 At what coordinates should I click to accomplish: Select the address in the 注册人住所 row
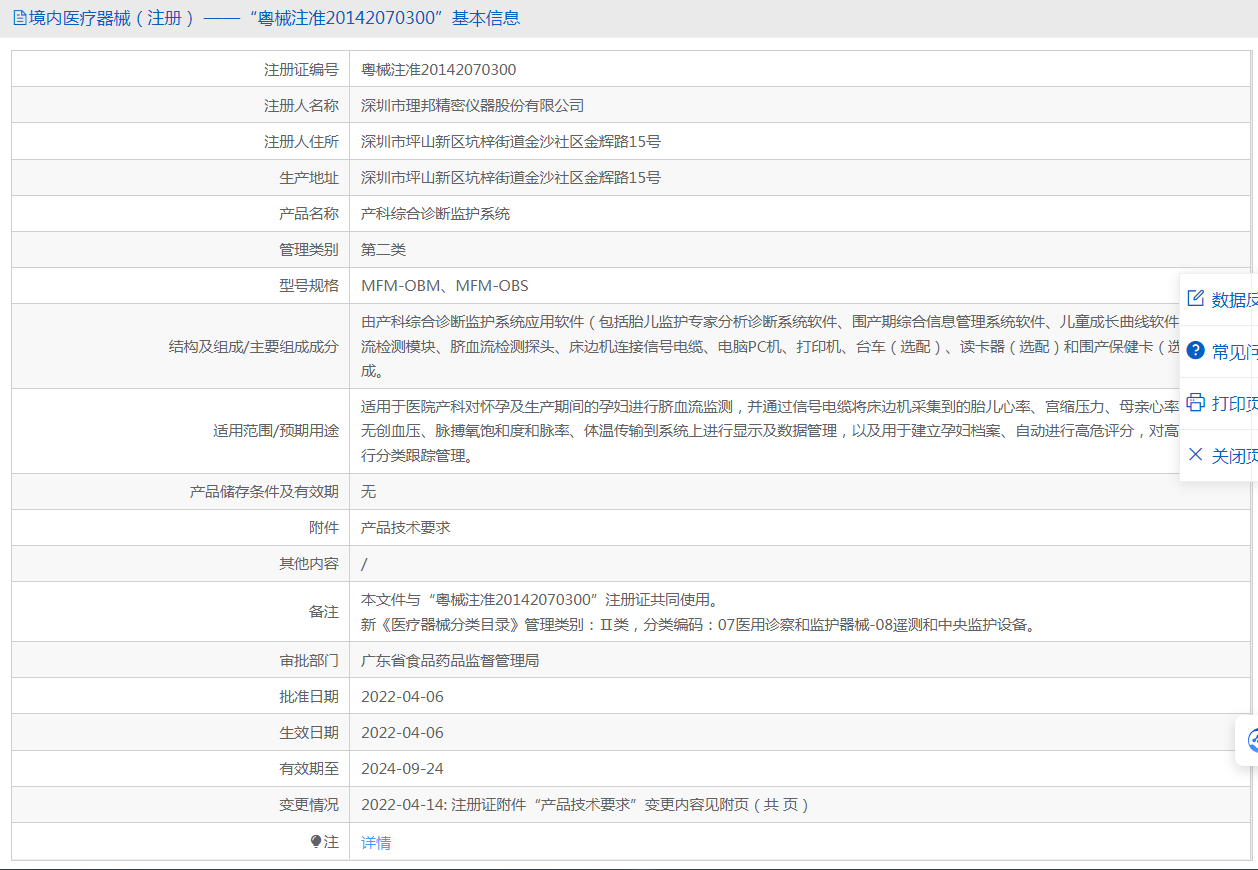(511, 142)
